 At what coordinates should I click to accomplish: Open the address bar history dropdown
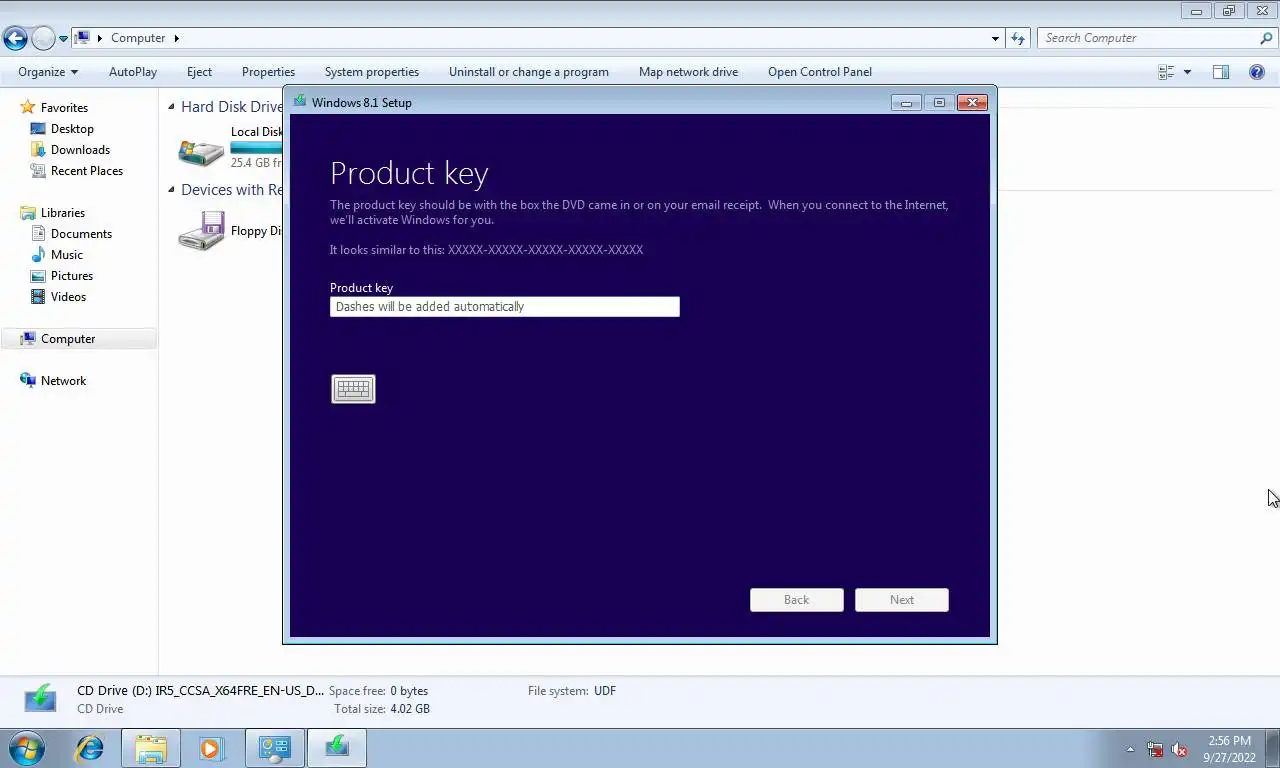995,39
